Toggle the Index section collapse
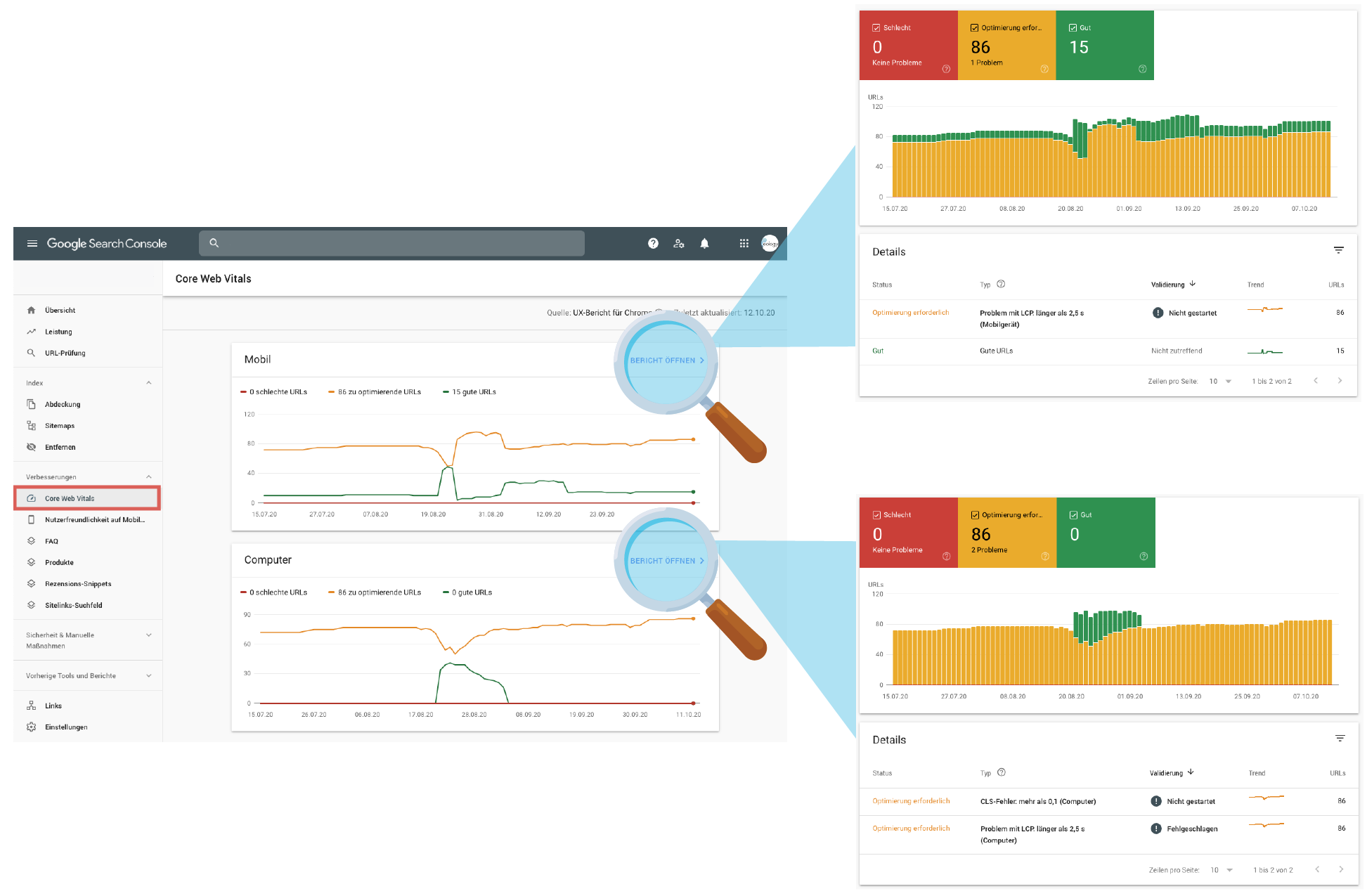 [x=155, y=383]
